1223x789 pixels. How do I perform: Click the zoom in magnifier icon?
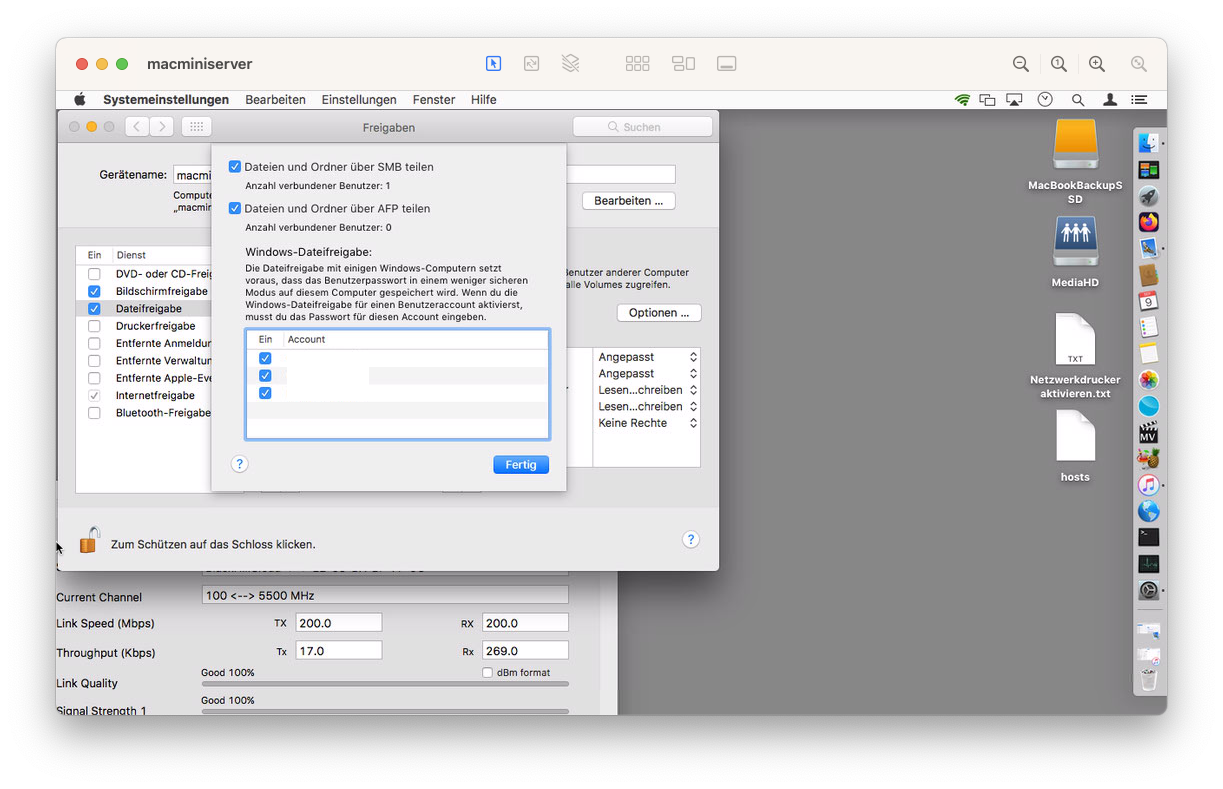tap(1097, 63)
